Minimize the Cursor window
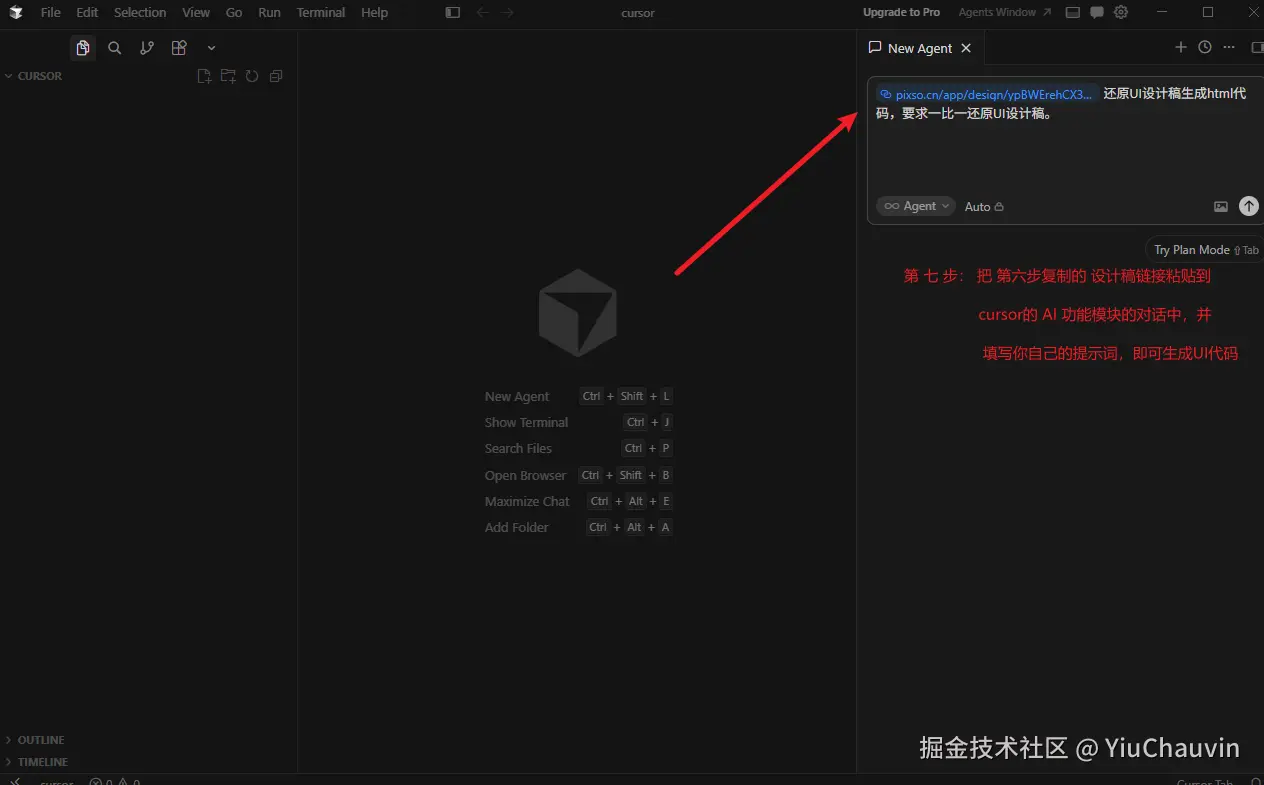Screen dimensions: 1264x785 [x=1162, y=12]
